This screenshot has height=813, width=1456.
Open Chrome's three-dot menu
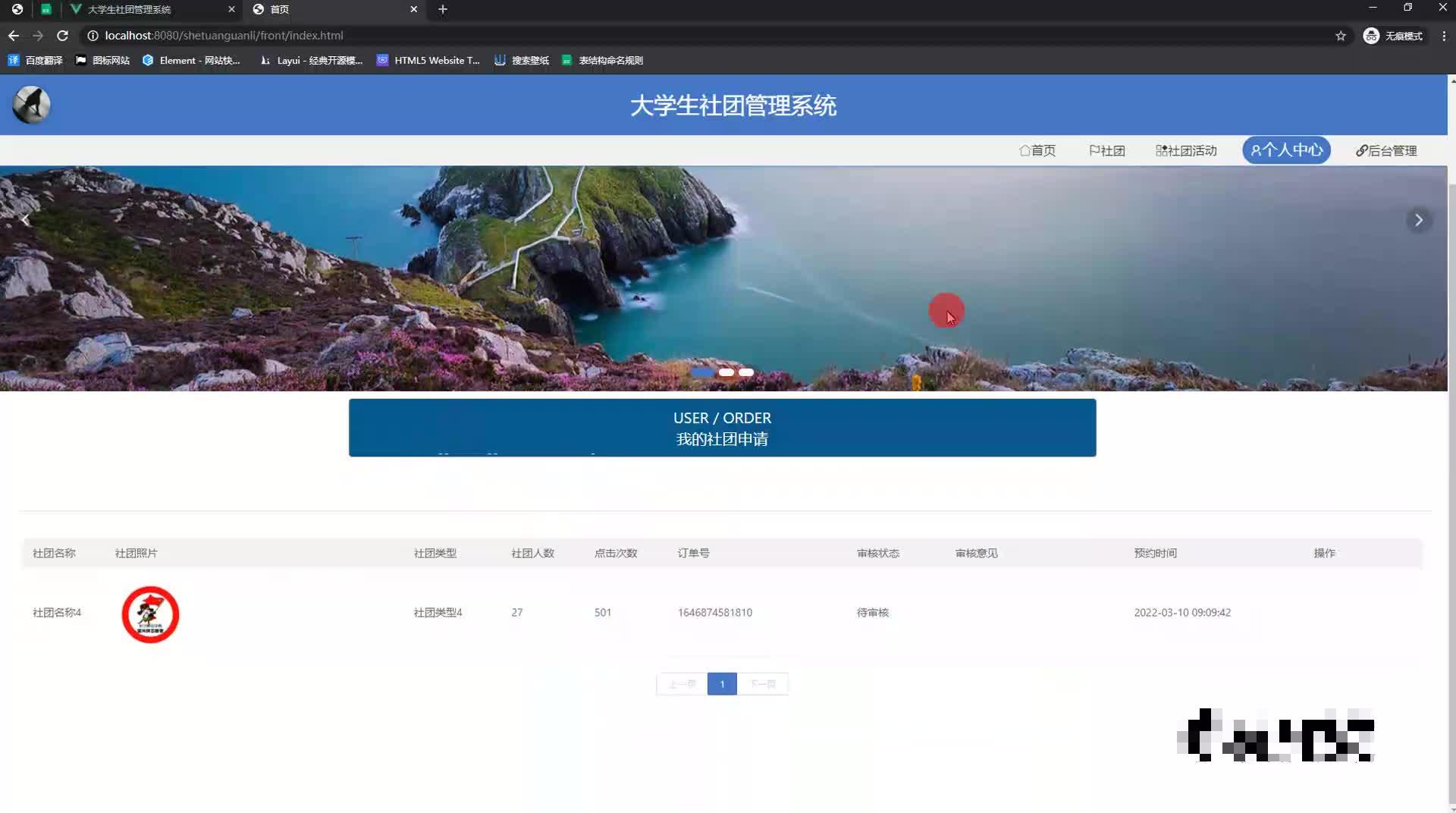pyautogui.click(x=1444, y=35)
